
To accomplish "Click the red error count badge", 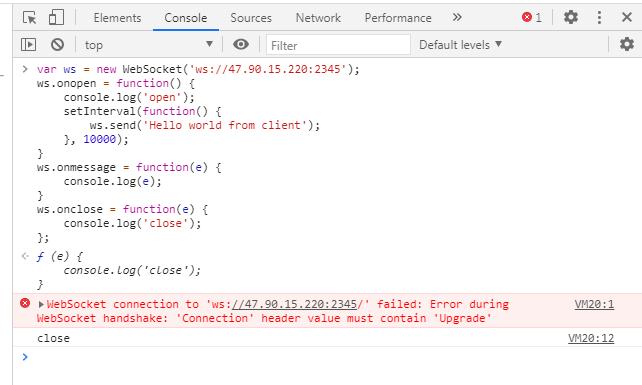I will pyautogui.click(x=531, y=17).
